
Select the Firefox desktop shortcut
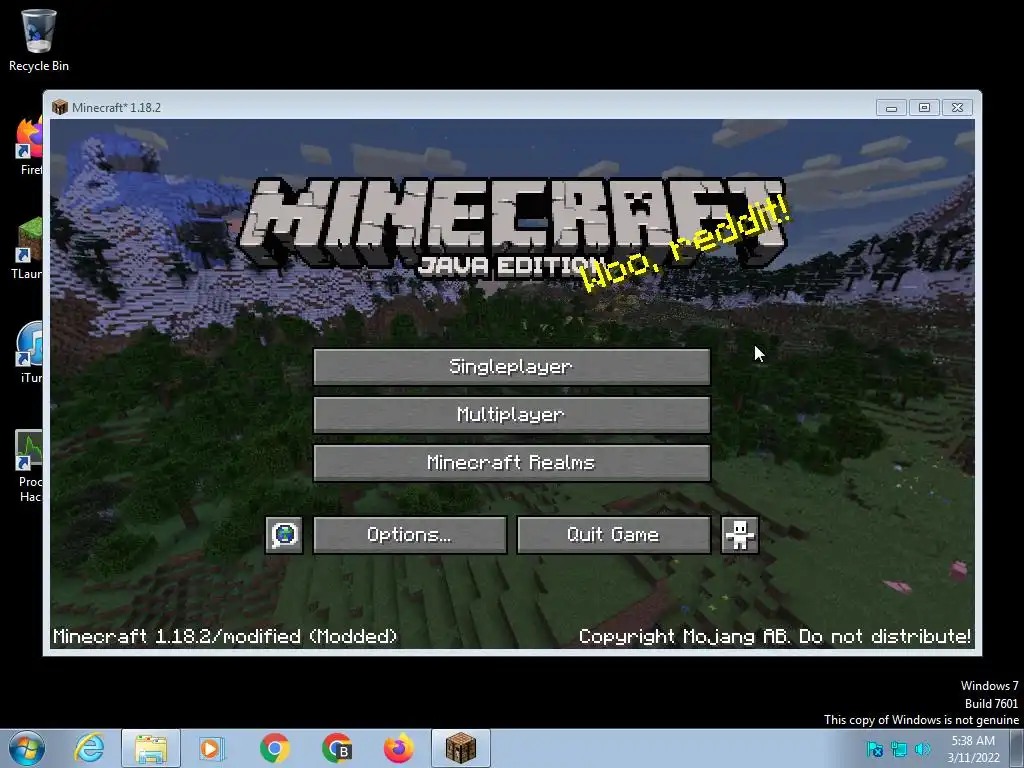click(x=29, y=146)
